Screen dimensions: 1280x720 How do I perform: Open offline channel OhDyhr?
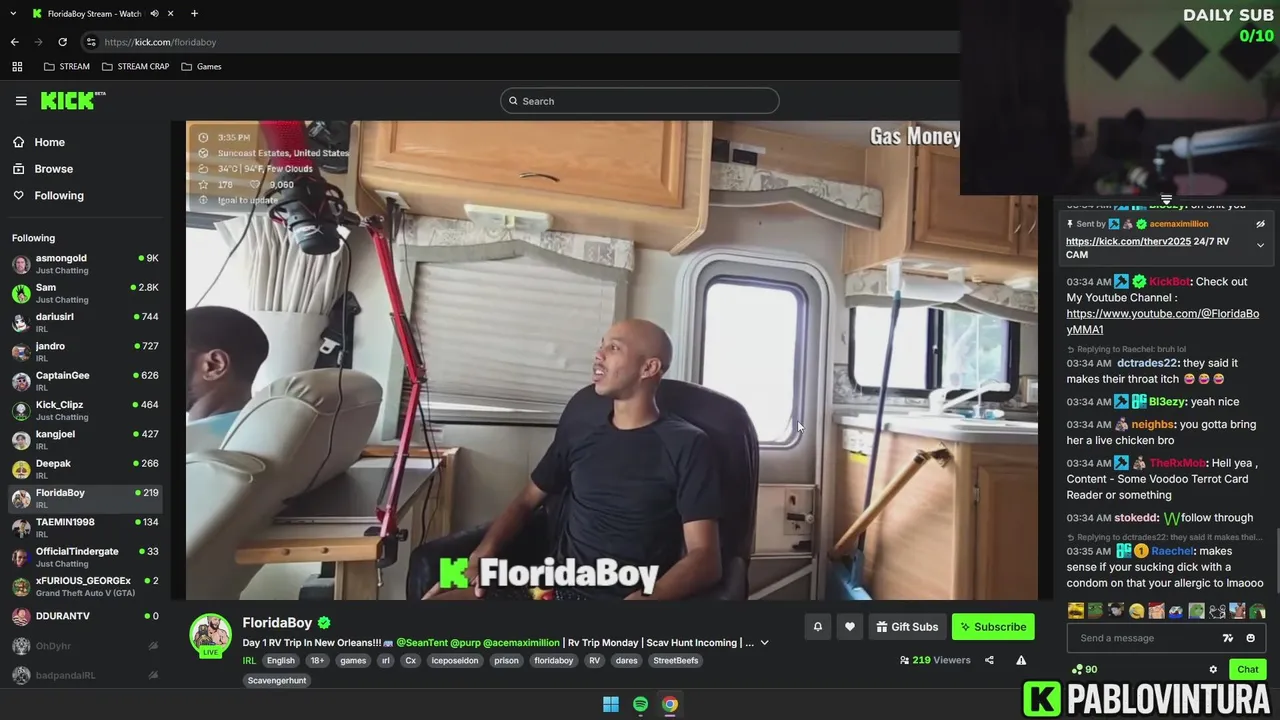point(85,646)
